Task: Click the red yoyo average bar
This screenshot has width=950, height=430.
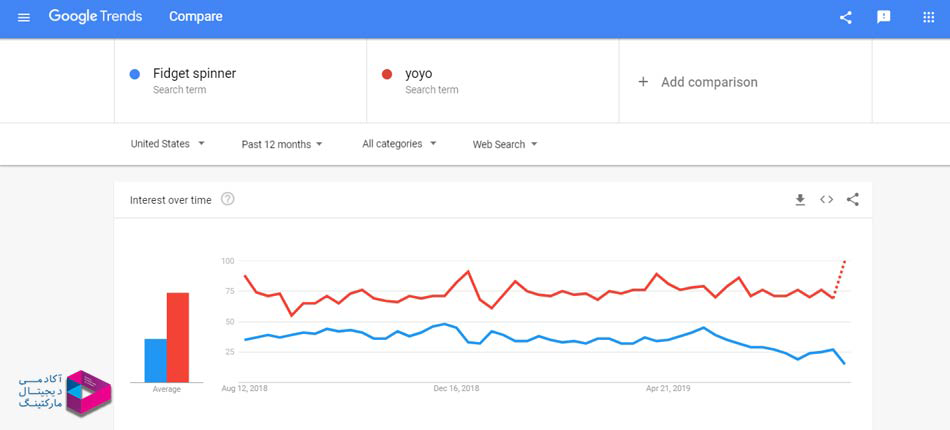Action: click(x=178, y=336)
